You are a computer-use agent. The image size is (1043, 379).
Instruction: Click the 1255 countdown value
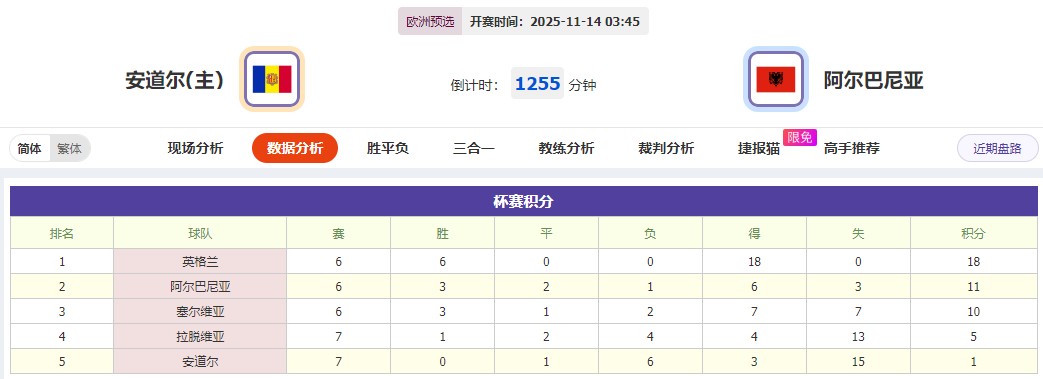[537, 84]
